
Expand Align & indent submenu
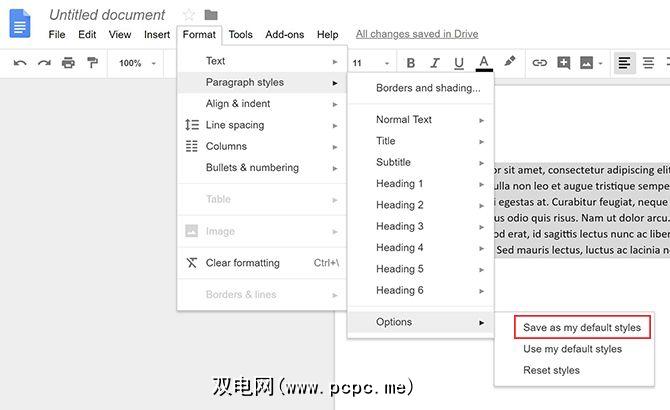pos(262,104)
